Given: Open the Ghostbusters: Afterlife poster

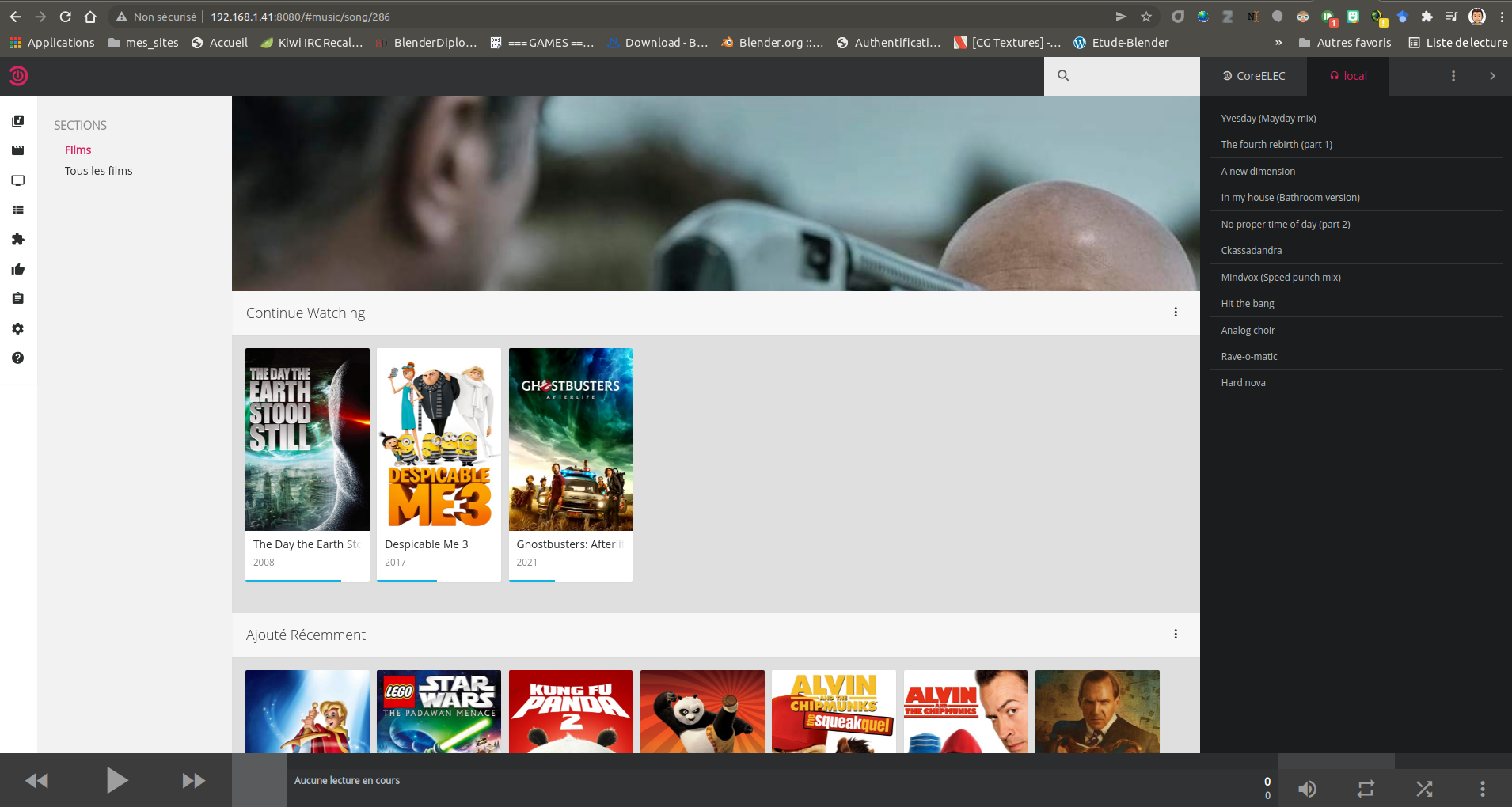Looking at the screenshot, I should click(571, 439).
